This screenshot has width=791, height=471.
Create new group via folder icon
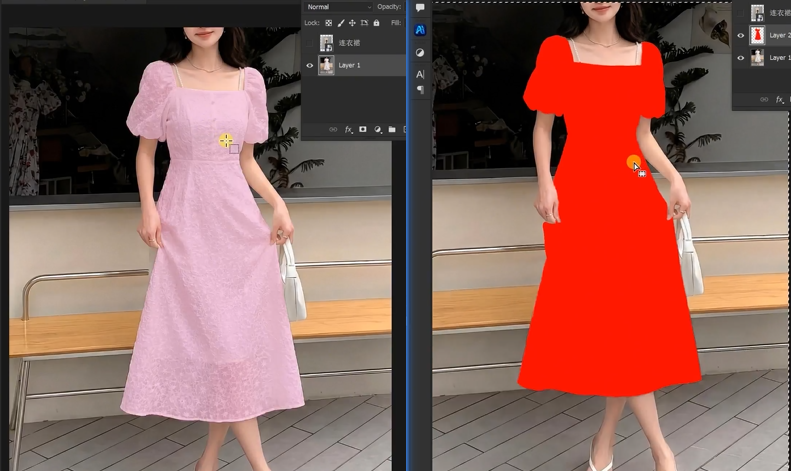(x=392, y=130)
